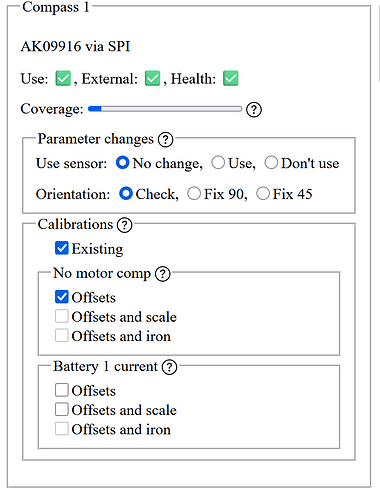Open the Parameter changes help icon

(x=166, y=140)
